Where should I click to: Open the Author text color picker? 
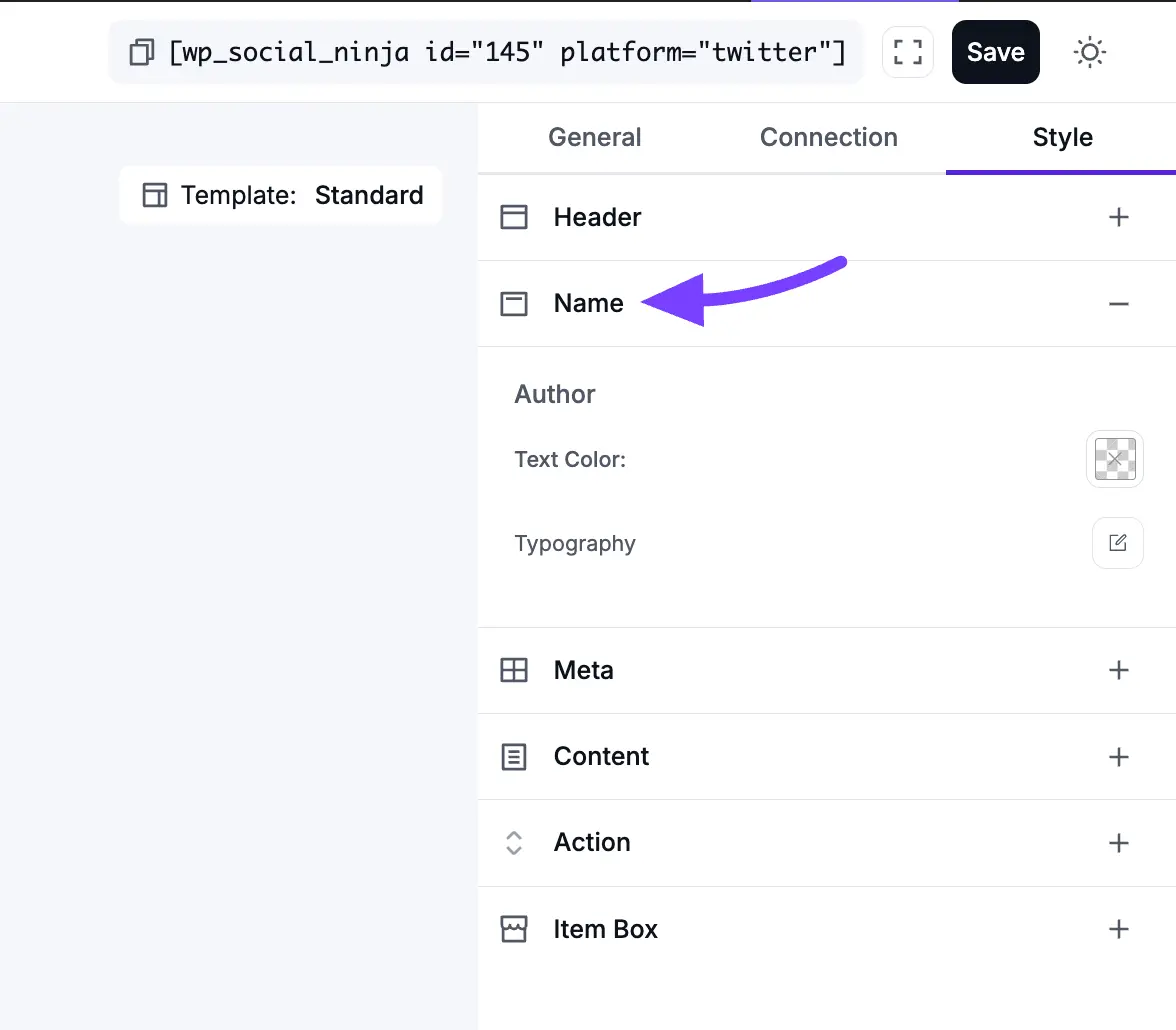pos(1114,459)
